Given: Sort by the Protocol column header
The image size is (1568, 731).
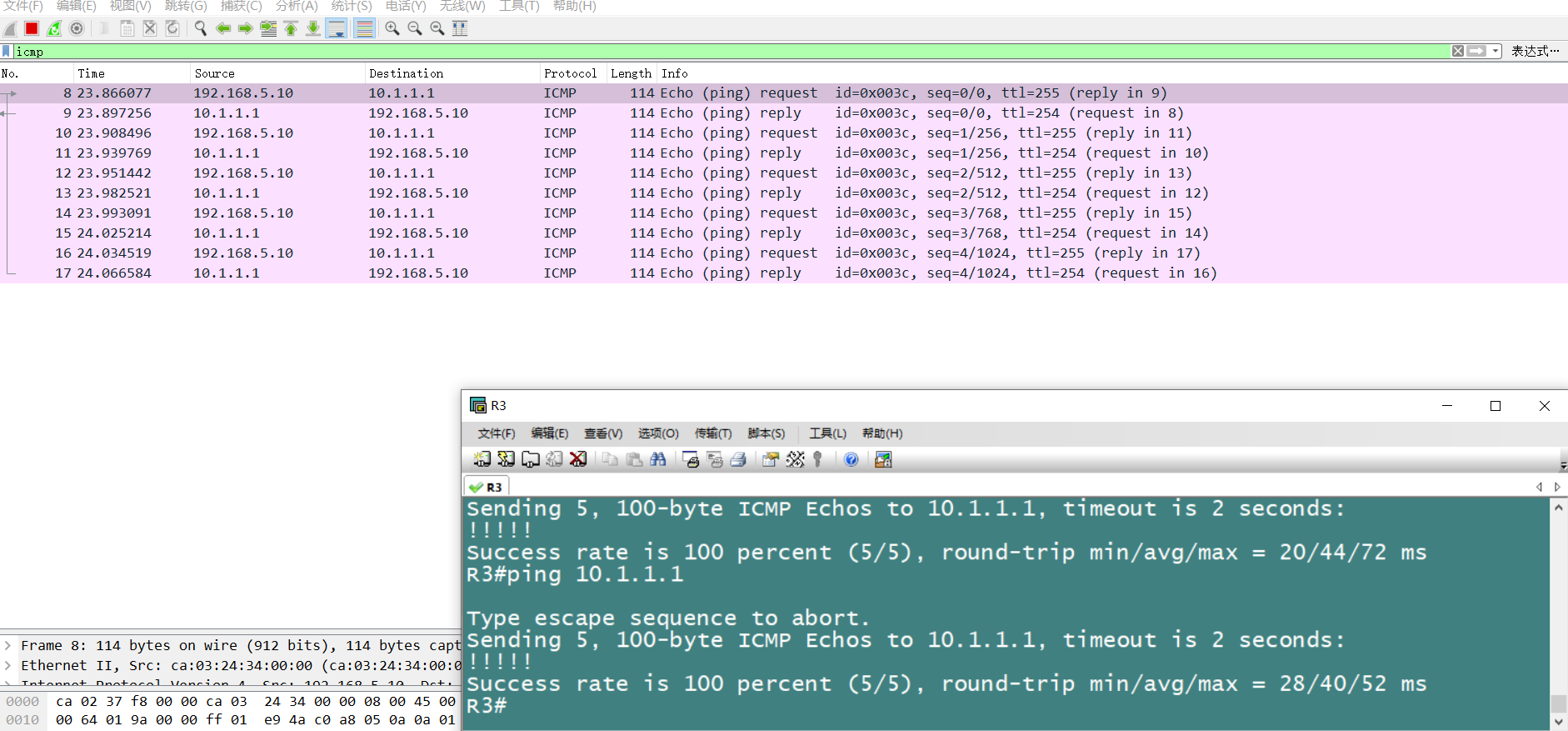Looking at the screenshot, I should 573,73.
